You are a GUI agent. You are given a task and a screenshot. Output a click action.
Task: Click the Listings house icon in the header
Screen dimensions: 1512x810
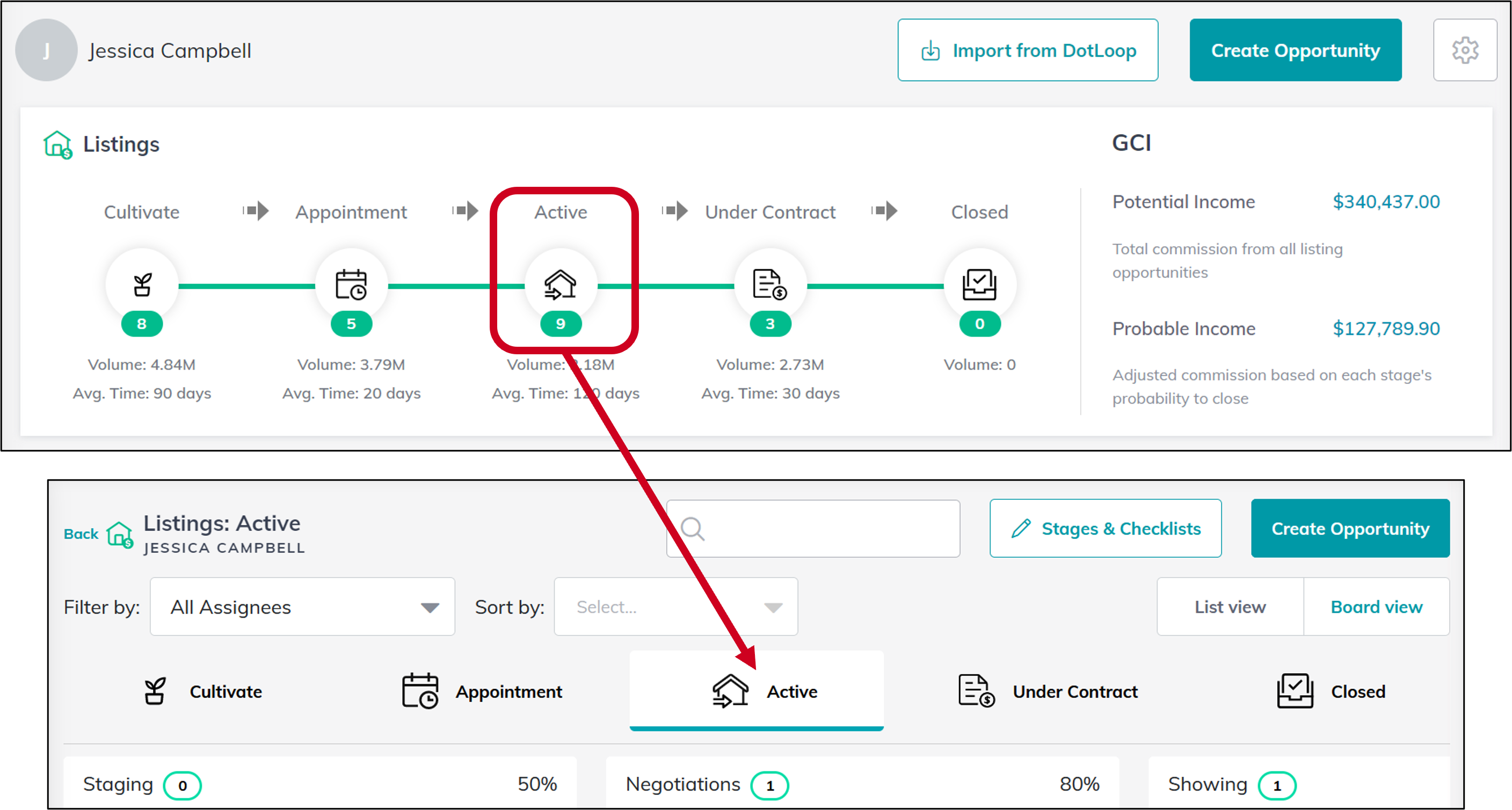click(57, 144)
